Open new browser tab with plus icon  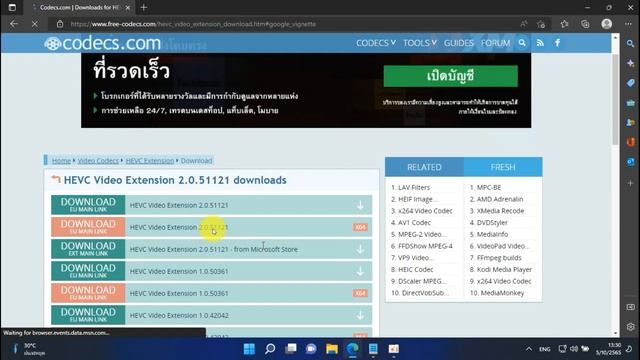(144, 7)
